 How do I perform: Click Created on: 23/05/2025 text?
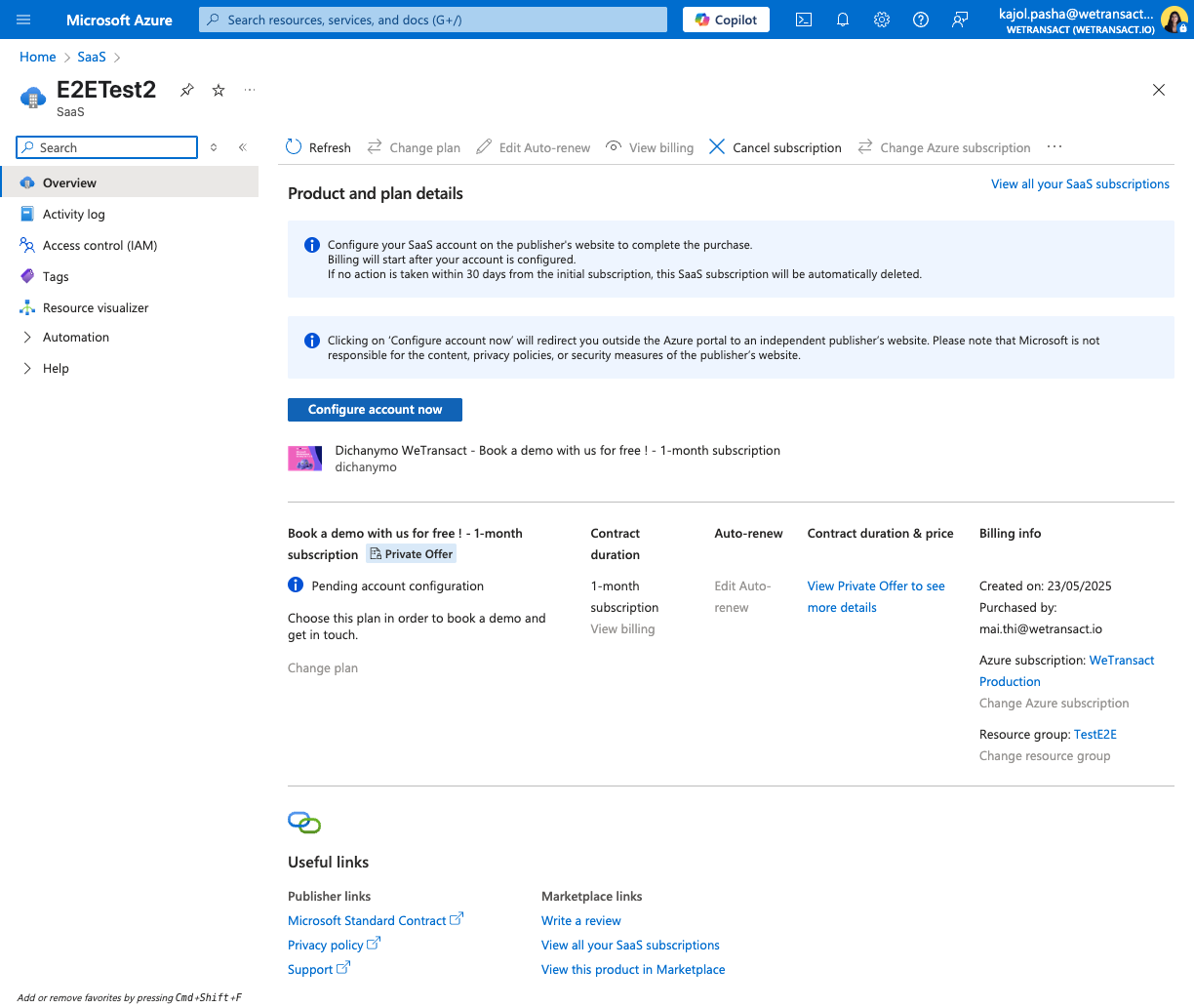(1046, 586)
